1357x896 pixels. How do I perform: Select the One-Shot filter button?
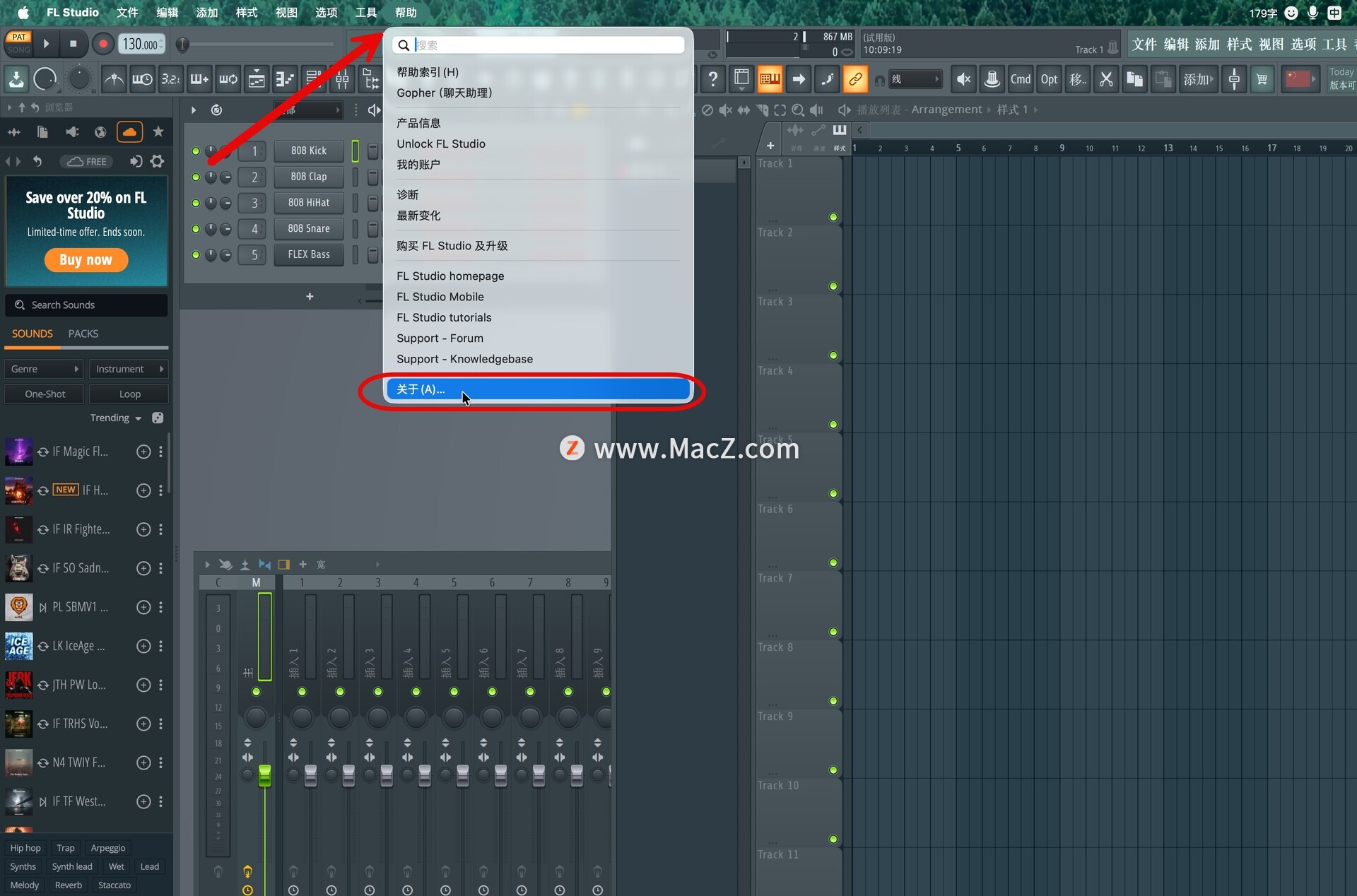(x=45, y=394)
